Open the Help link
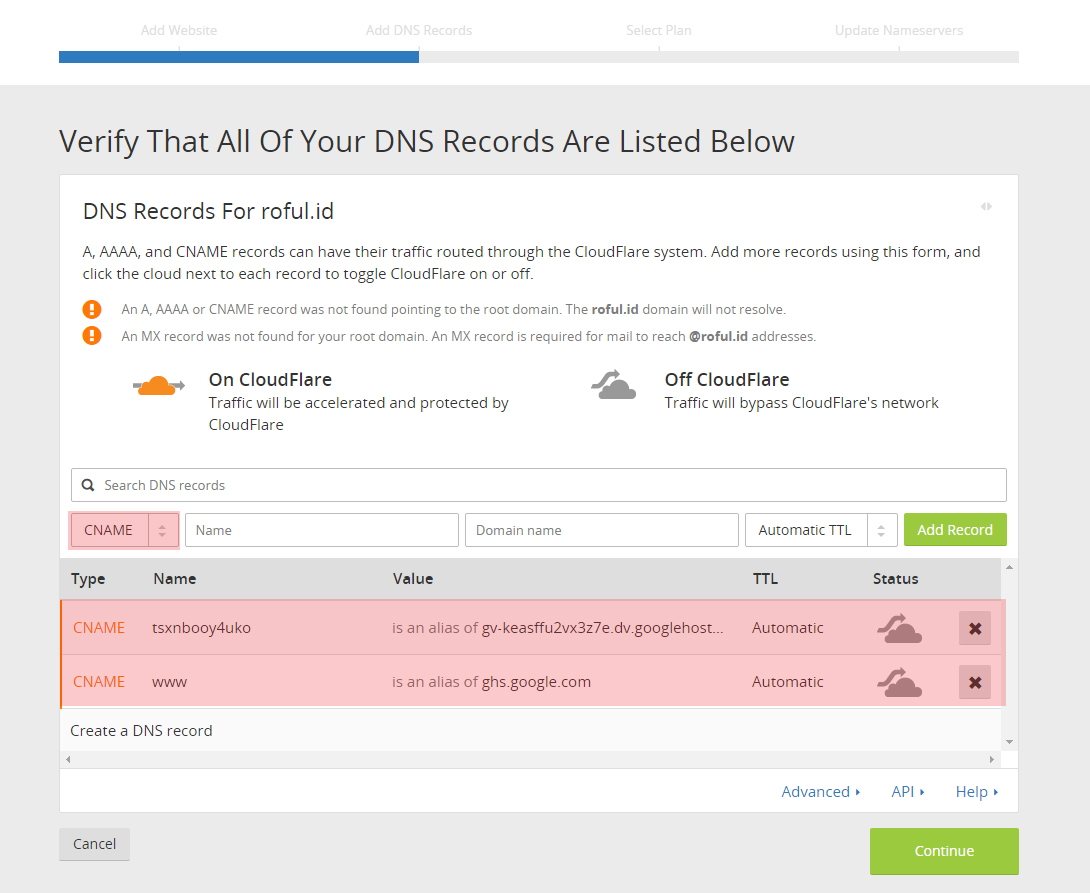Viewport: 1090px width, 893px height. 976,792
